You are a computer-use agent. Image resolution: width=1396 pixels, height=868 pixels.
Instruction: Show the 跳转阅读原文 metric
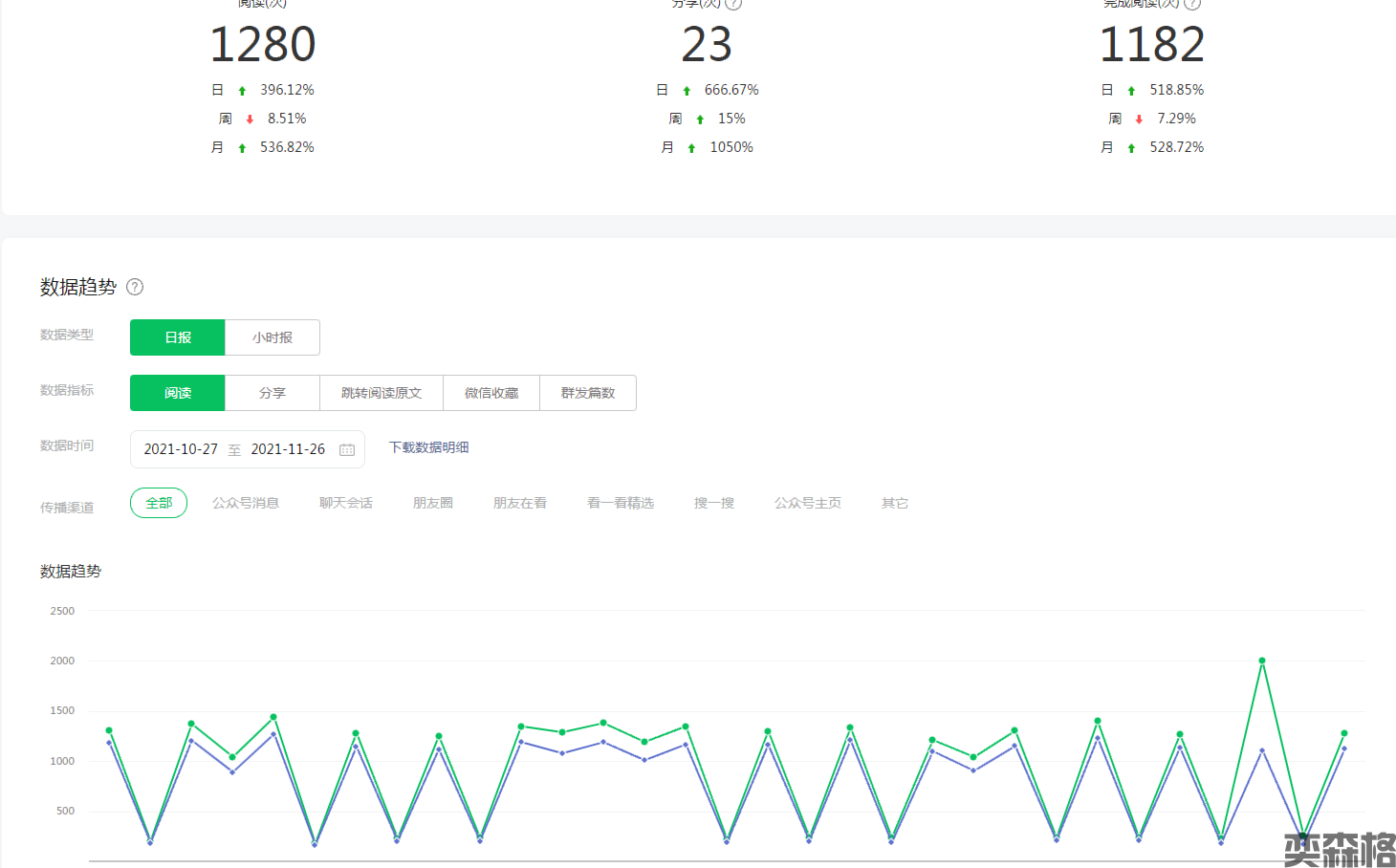(x=382, y=393)
